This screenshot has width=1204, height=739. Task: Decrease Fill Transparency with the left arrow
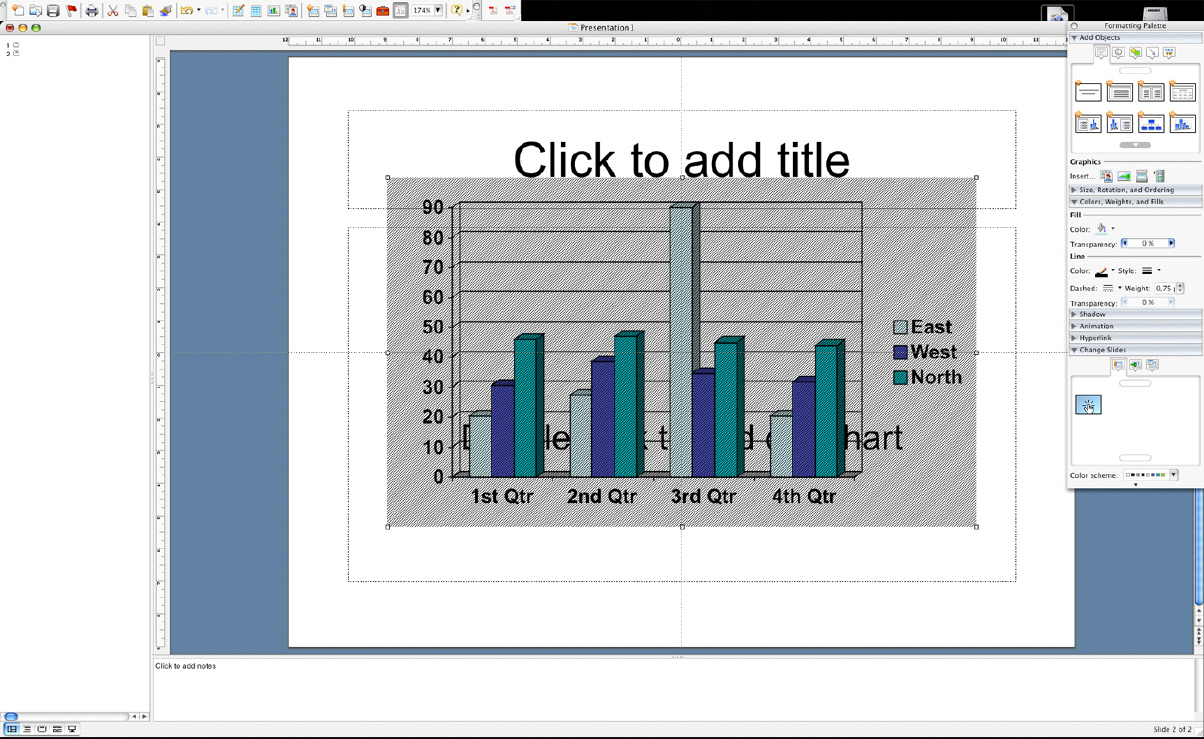[x=1125, y=243]
